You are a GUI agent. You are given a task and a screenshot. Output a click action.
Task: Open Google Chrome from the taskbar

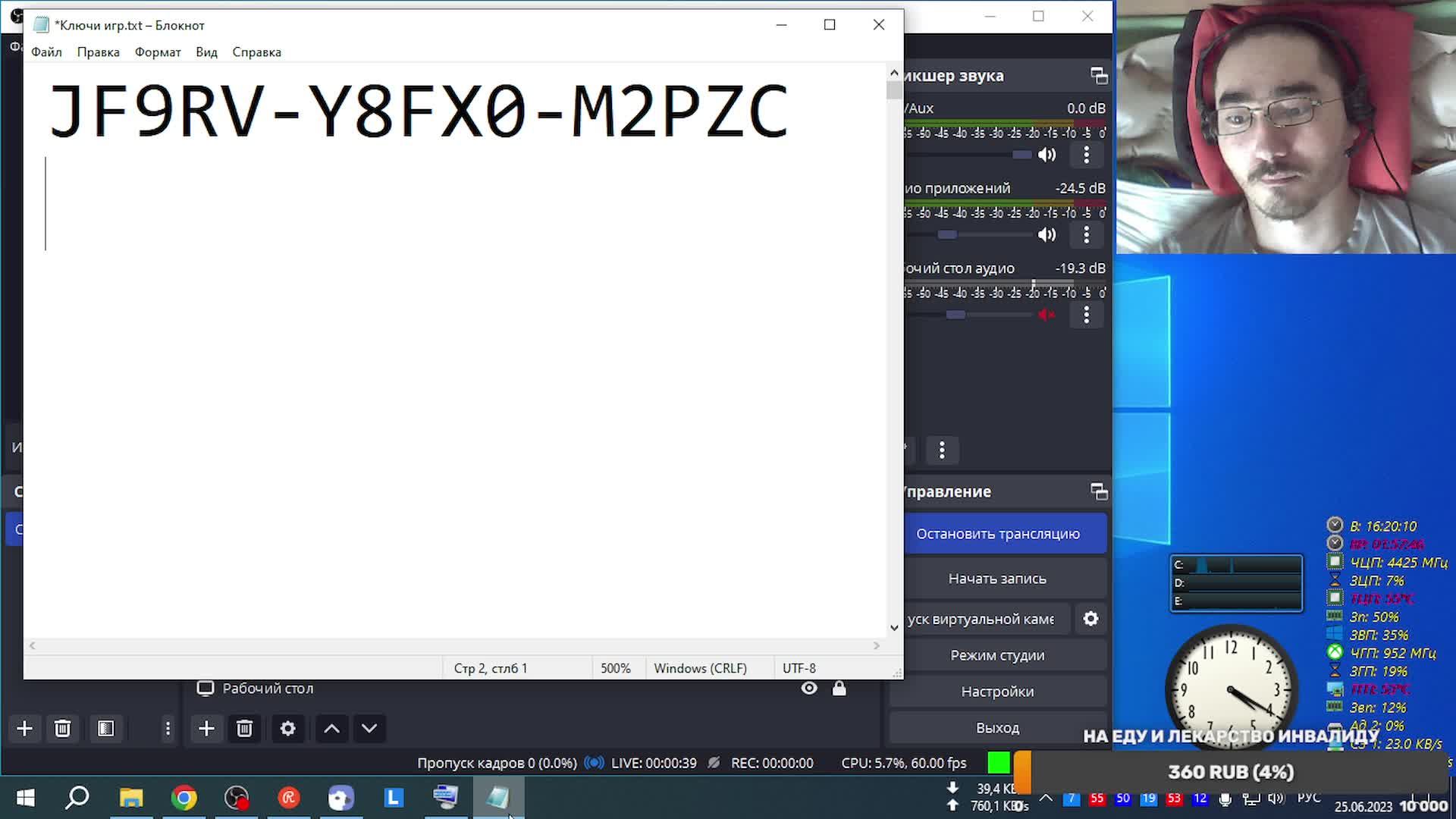[x=184, y=798]
